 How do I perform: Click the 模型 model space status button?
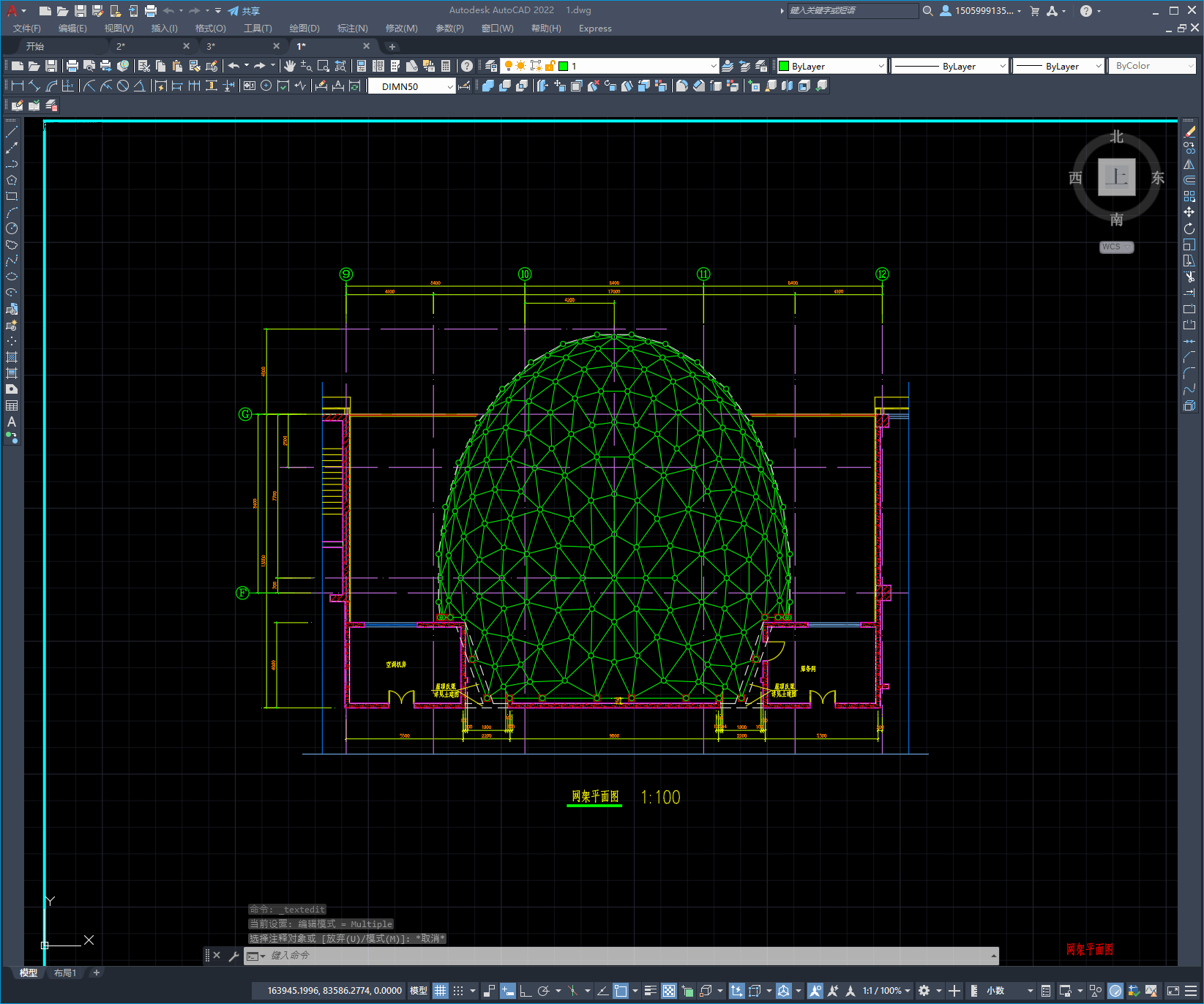[x=419, y=991]
